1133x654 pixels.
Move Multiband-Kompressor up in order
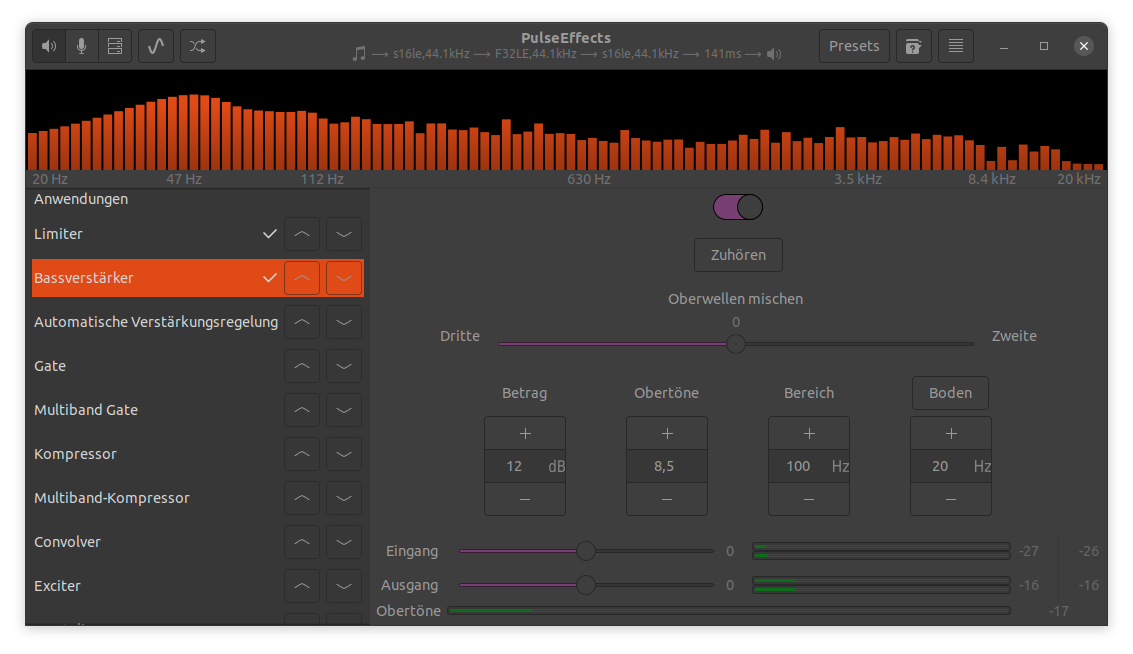(302, 498)
